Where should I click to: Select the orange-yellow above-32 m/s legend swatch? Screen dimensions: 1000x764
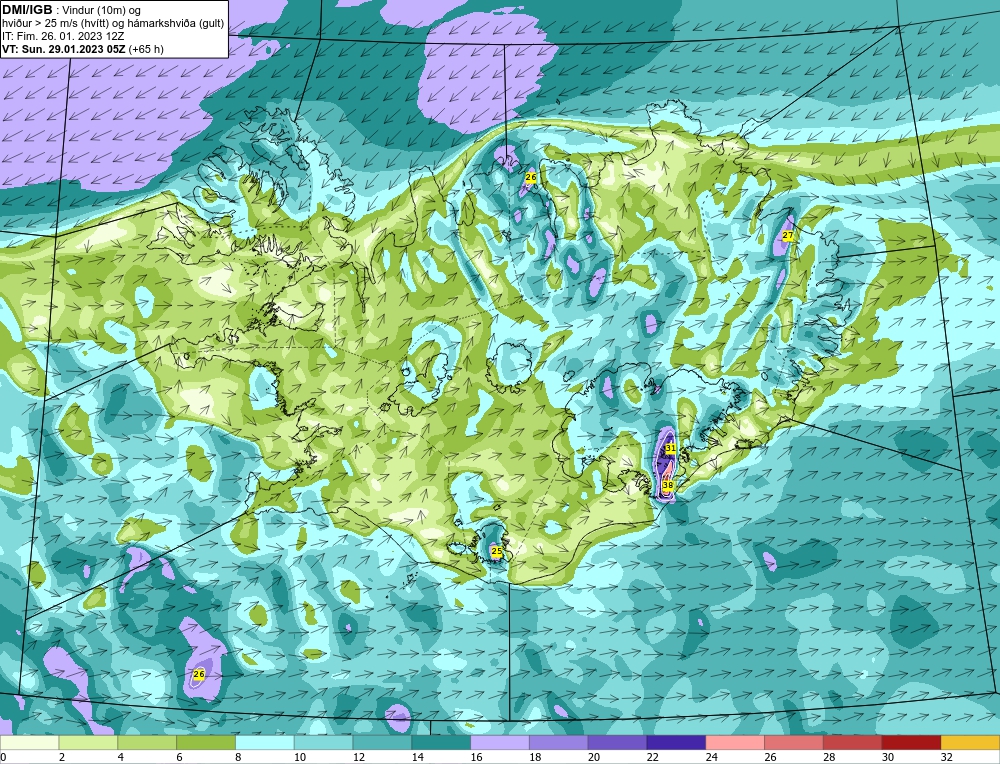[971, 742]
